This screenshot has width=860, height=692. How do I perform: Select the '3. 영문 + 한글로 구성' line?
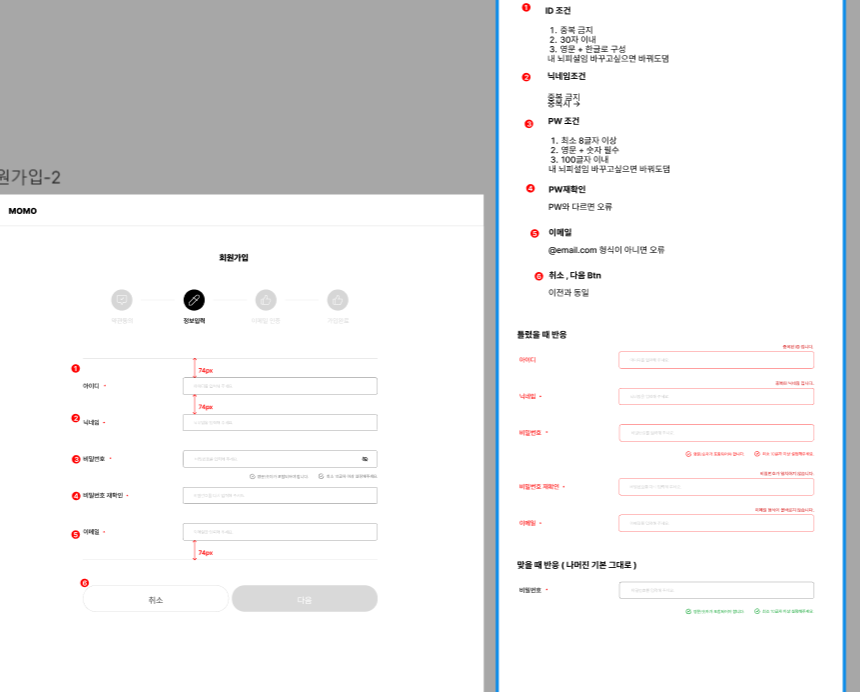(587, 49)
